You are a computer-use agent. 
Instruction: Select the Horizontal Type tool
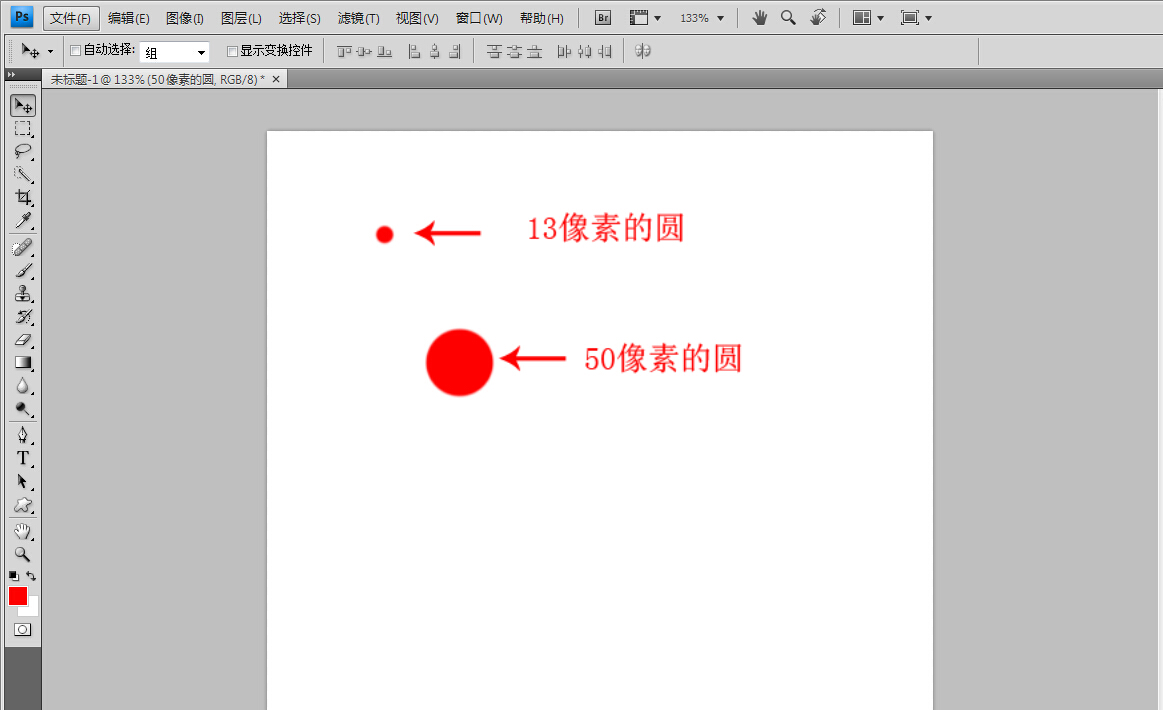23,458
